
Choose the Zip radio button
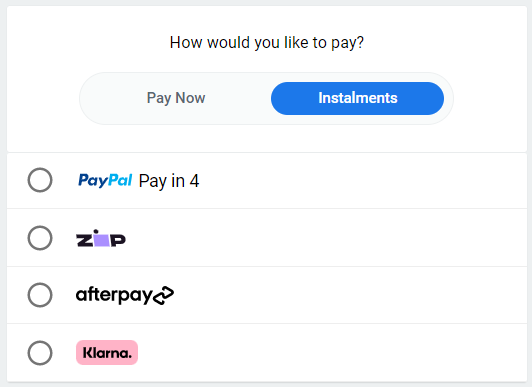(x=40, y=238)
